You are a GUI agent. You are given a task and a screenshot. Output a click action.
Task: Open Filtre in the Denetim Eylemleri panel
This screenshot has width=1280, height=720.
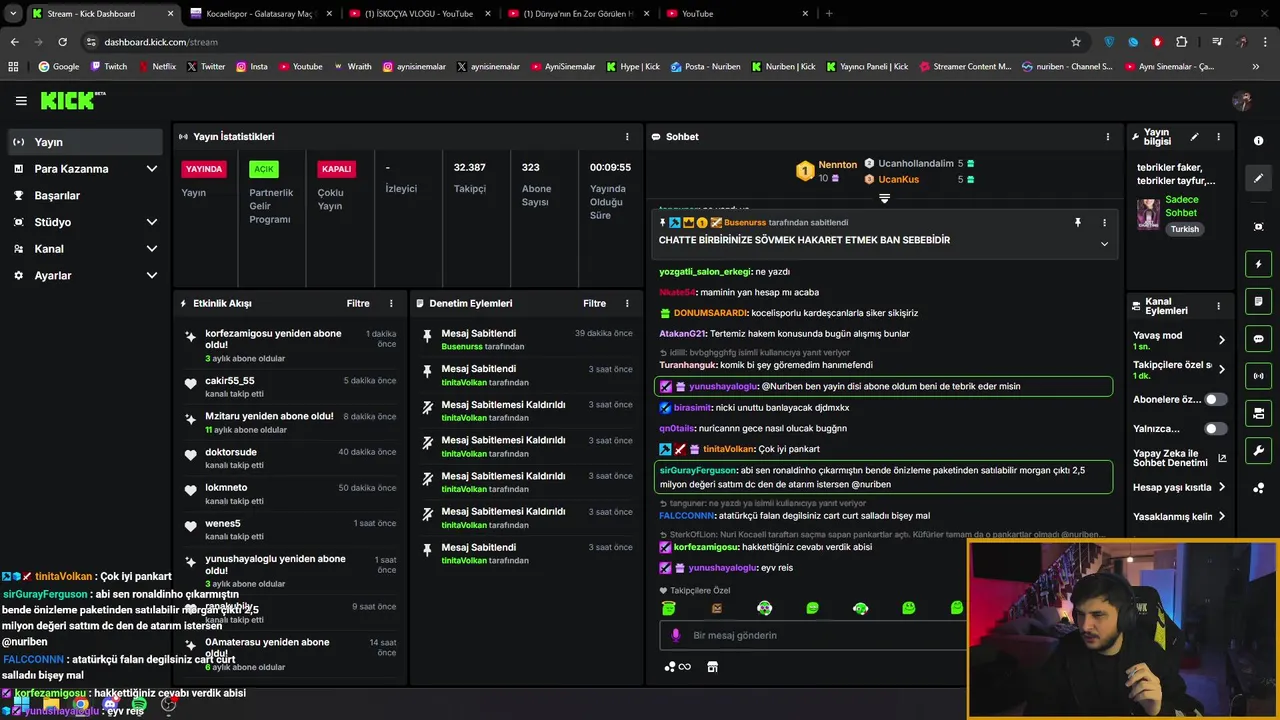(x=594, y=303)
